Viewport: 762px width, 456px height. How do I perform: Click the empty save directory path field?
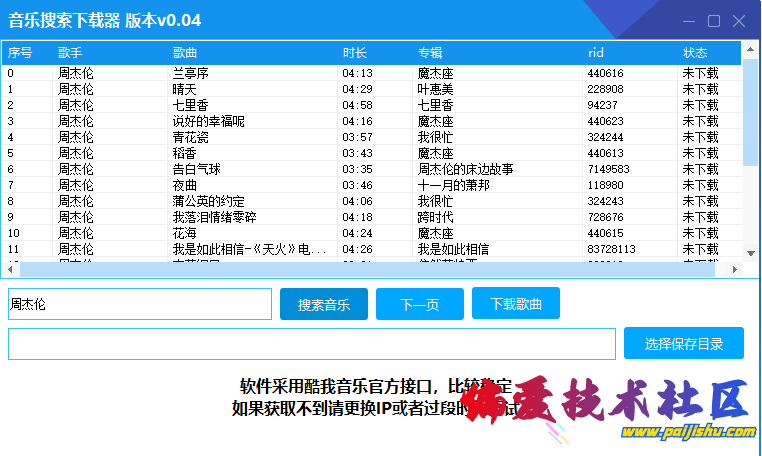tap(311, 343)
